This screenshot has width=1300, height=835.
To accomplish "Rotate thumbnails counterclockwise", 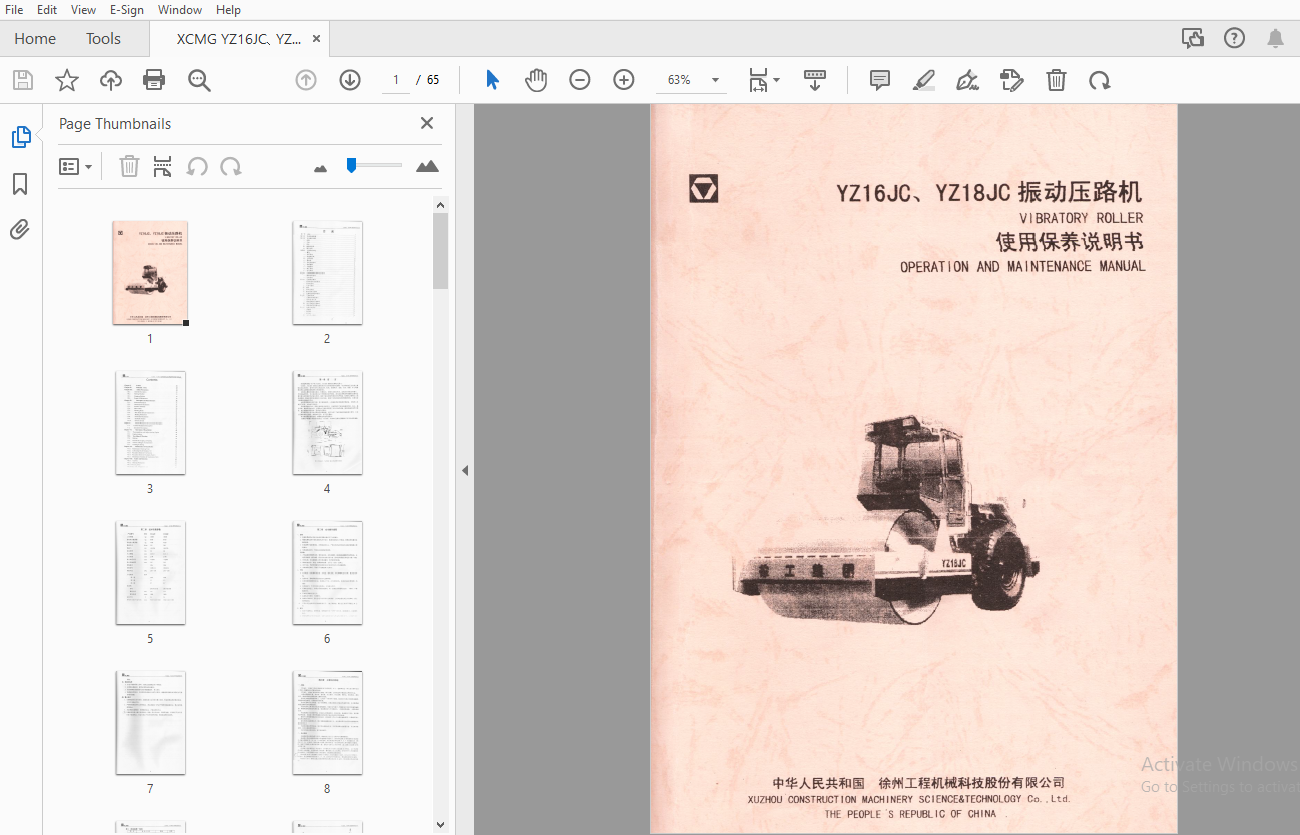I will coord(197,166).
